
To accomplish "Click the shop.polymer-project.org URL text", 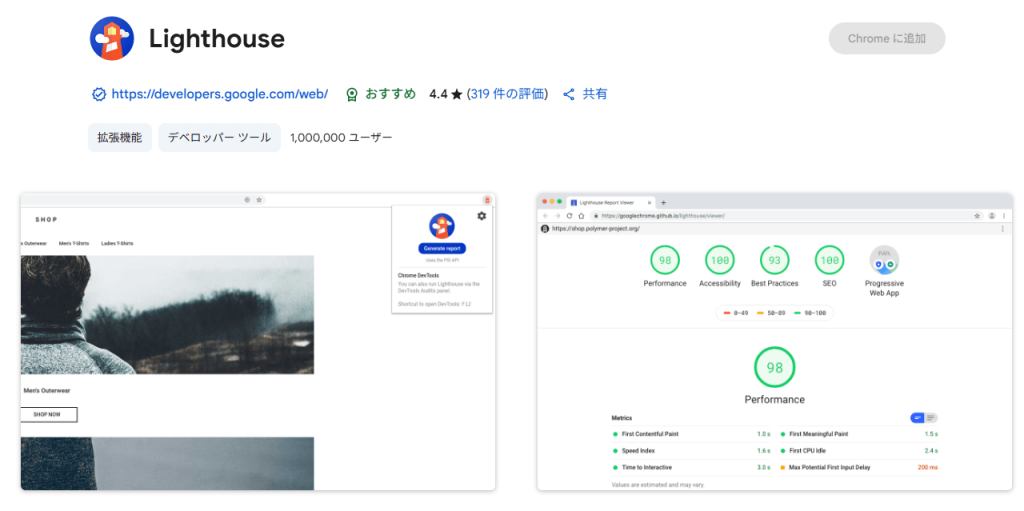I will pyautogui.click(x=596, y=229).
